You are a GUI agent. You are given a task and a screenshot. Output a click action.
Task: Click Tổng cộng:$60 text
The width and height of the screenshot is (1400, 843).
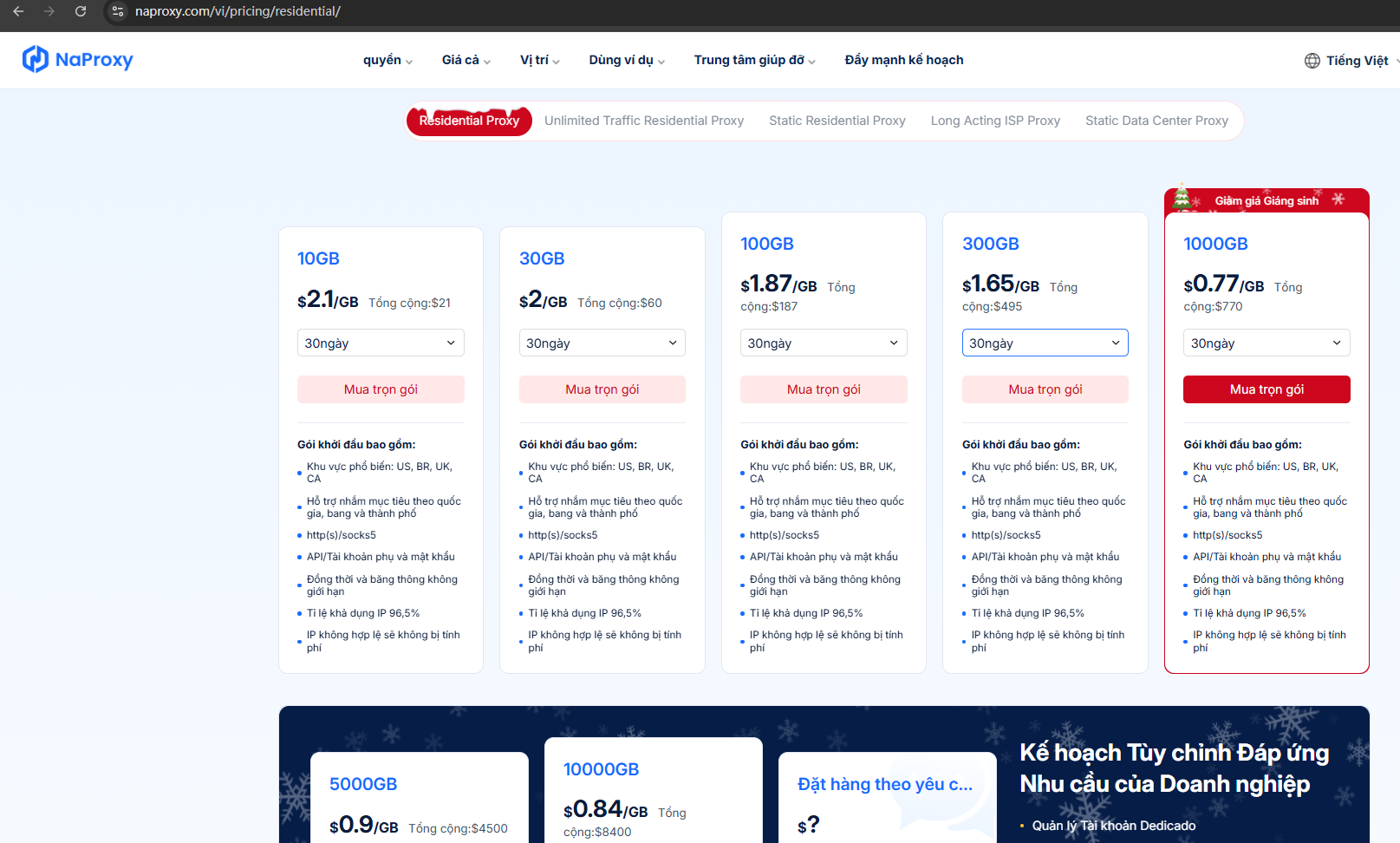(620, 303)
